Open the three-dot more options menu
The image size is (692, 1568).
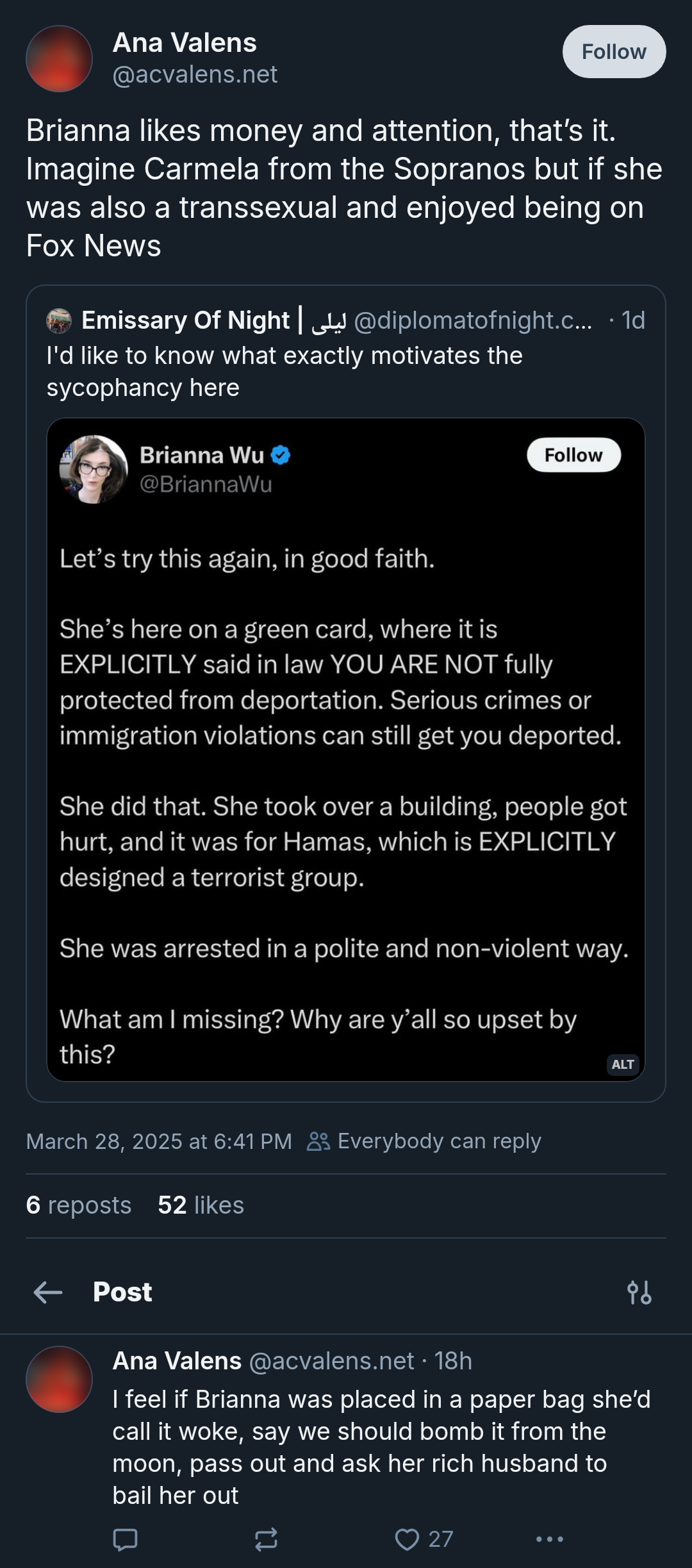[x=549, y=1539]
